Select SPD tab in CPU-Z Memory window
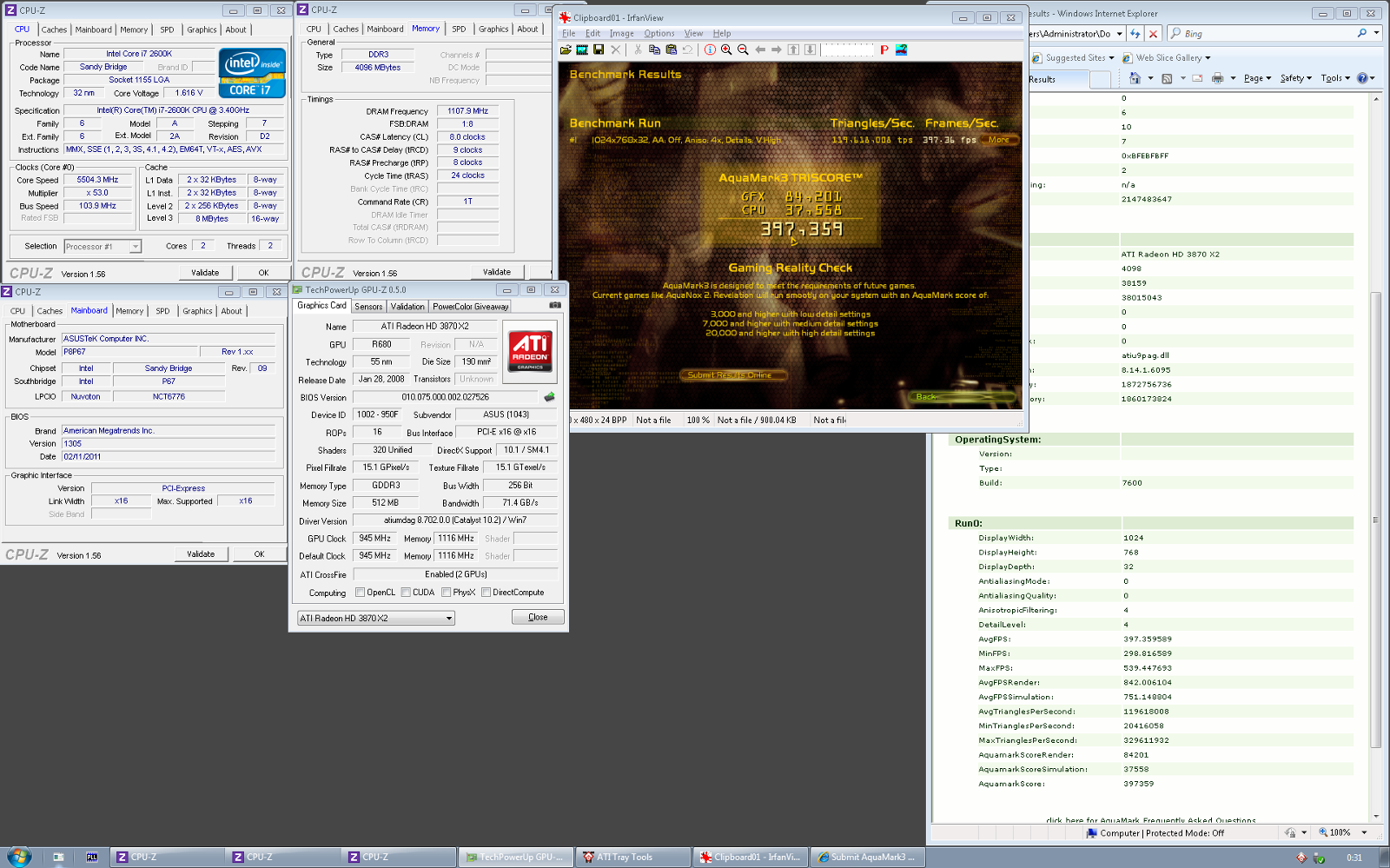Screen dimensions: 1390x868 [459, 29]
